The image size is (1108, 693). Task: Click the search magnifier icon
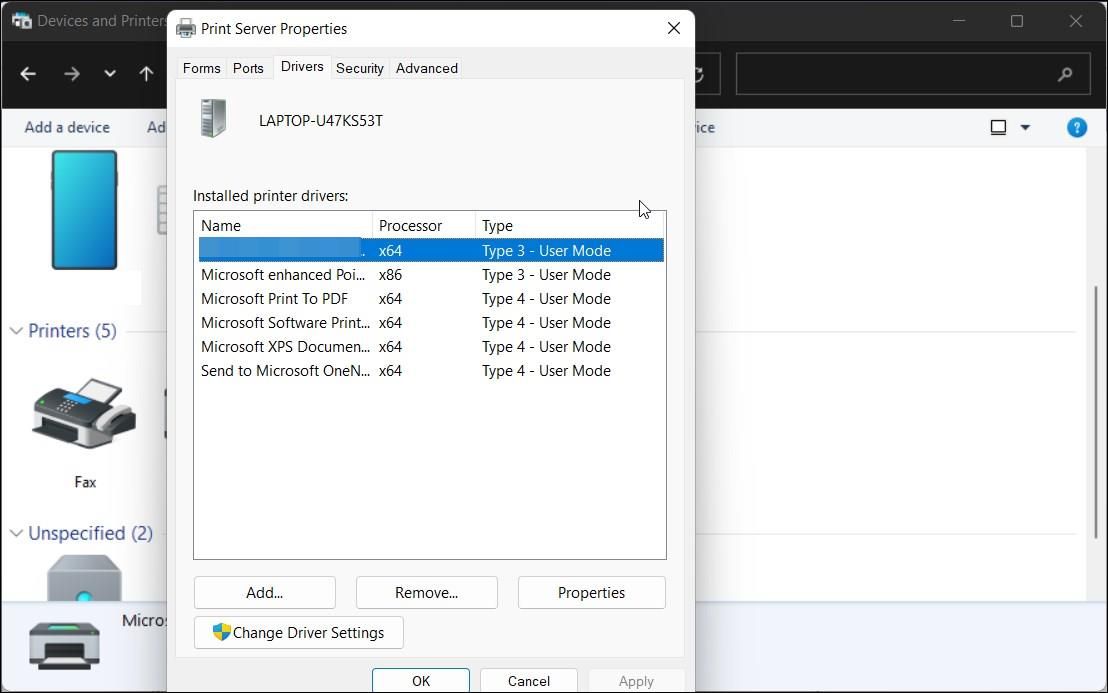1064,73
